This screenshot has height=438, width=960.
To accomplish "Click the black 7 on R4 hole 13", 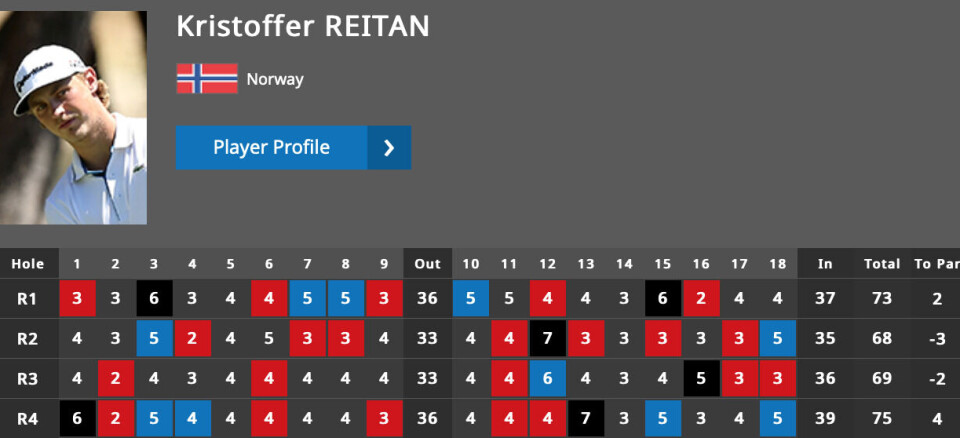I will click(x=586, y=419).
